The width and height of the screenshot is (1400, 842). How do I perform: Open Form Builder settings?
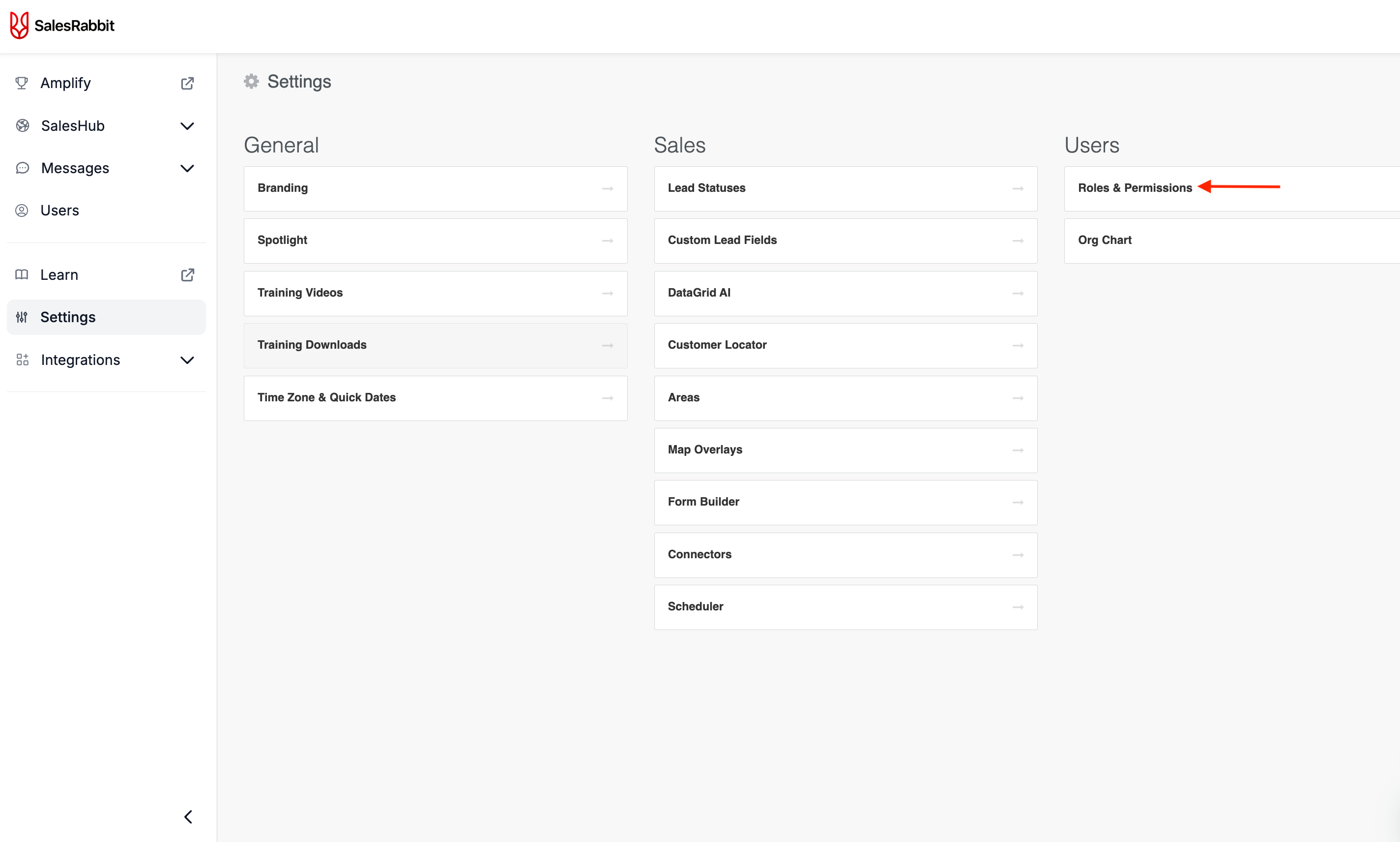[x=846, y=503]
